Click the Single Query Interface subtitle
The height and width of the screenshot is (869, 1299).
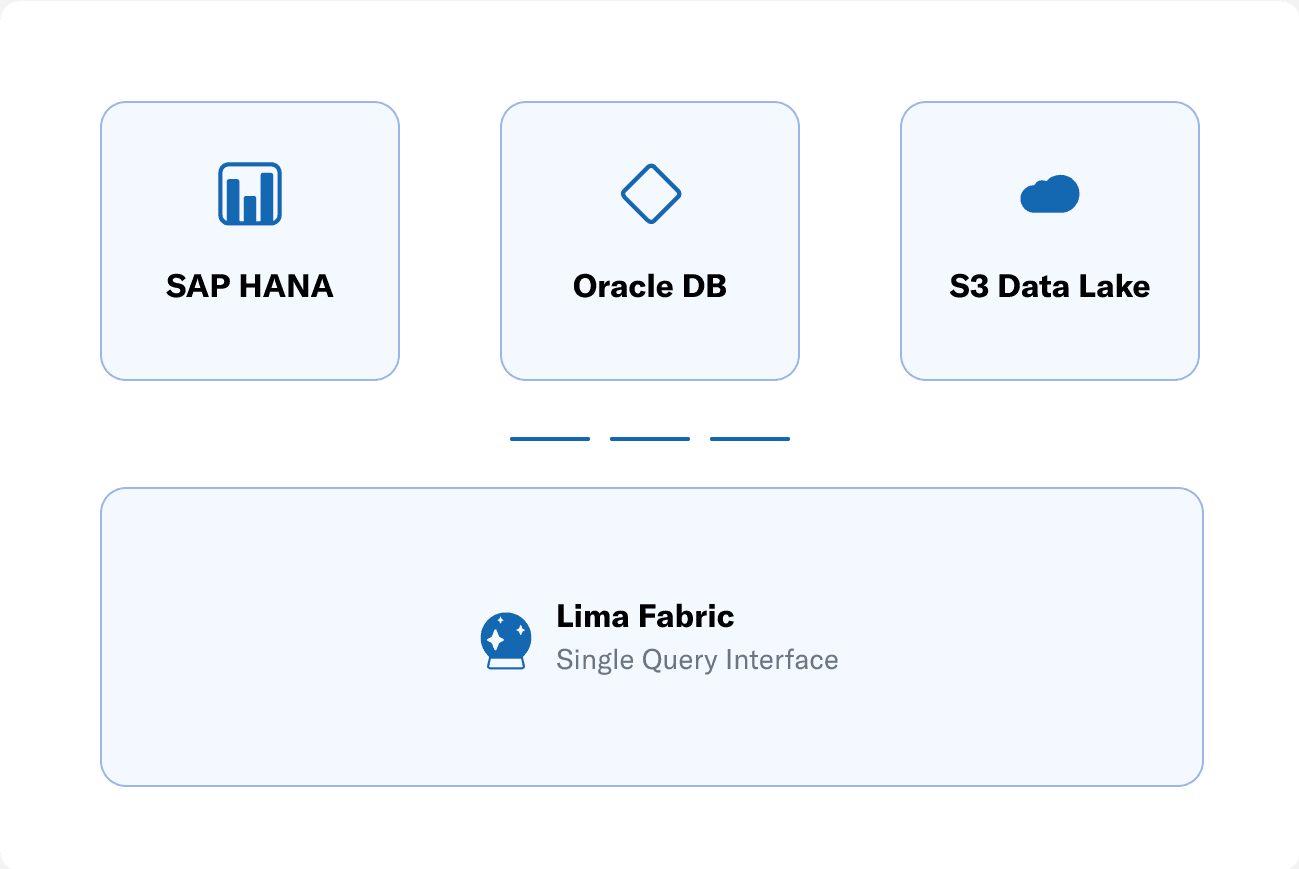(697, 660)
